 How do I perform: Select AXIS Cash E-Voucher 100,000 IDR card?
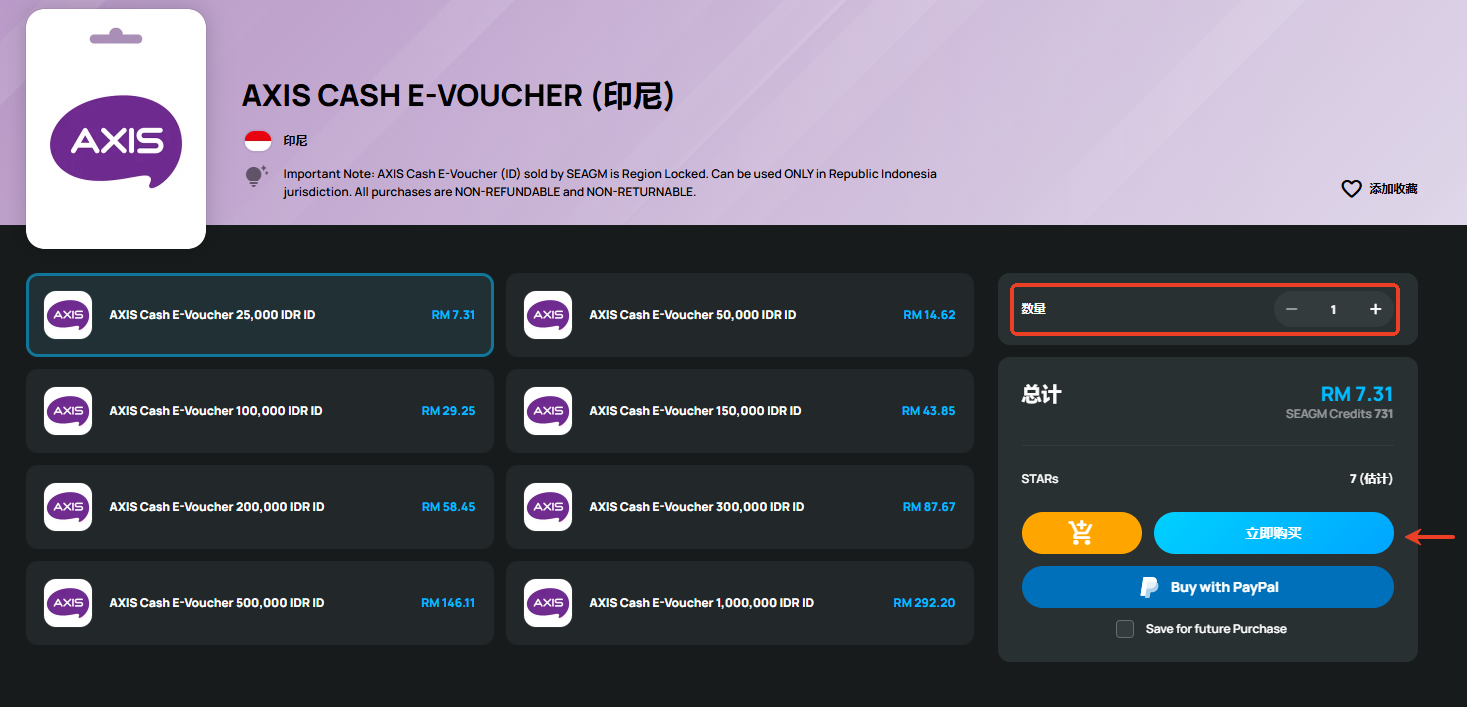tap(260, 411)
